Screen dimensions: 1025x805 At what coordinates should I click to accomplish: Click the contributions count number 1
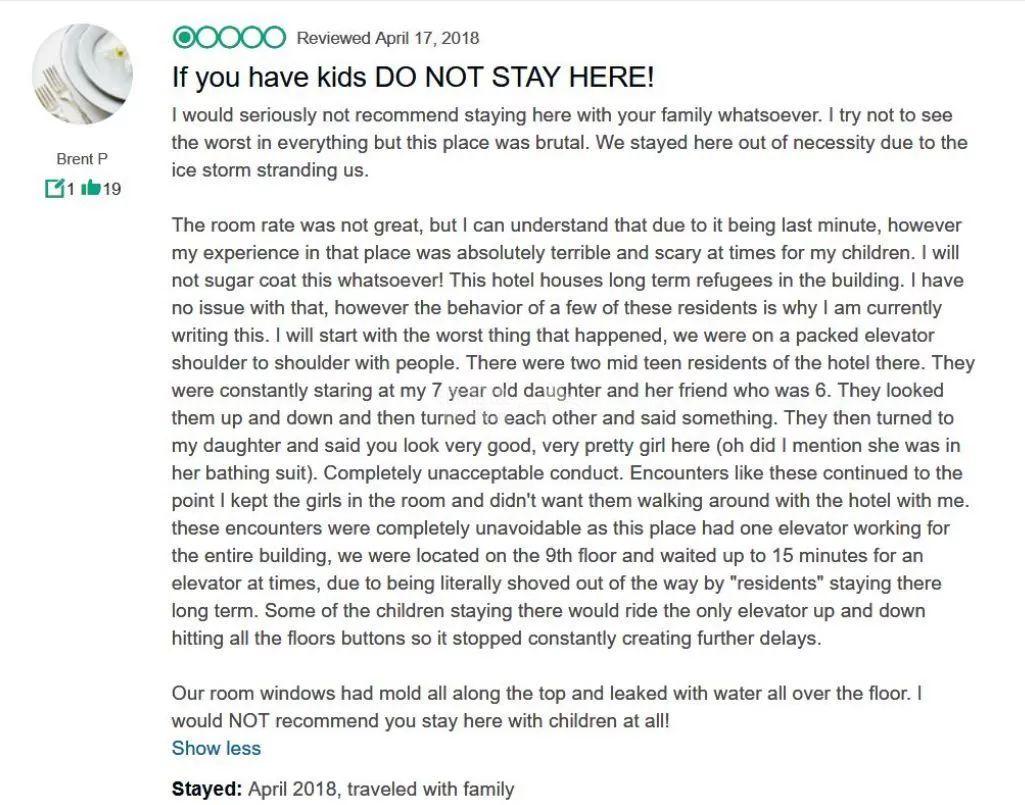click(71, 188)
